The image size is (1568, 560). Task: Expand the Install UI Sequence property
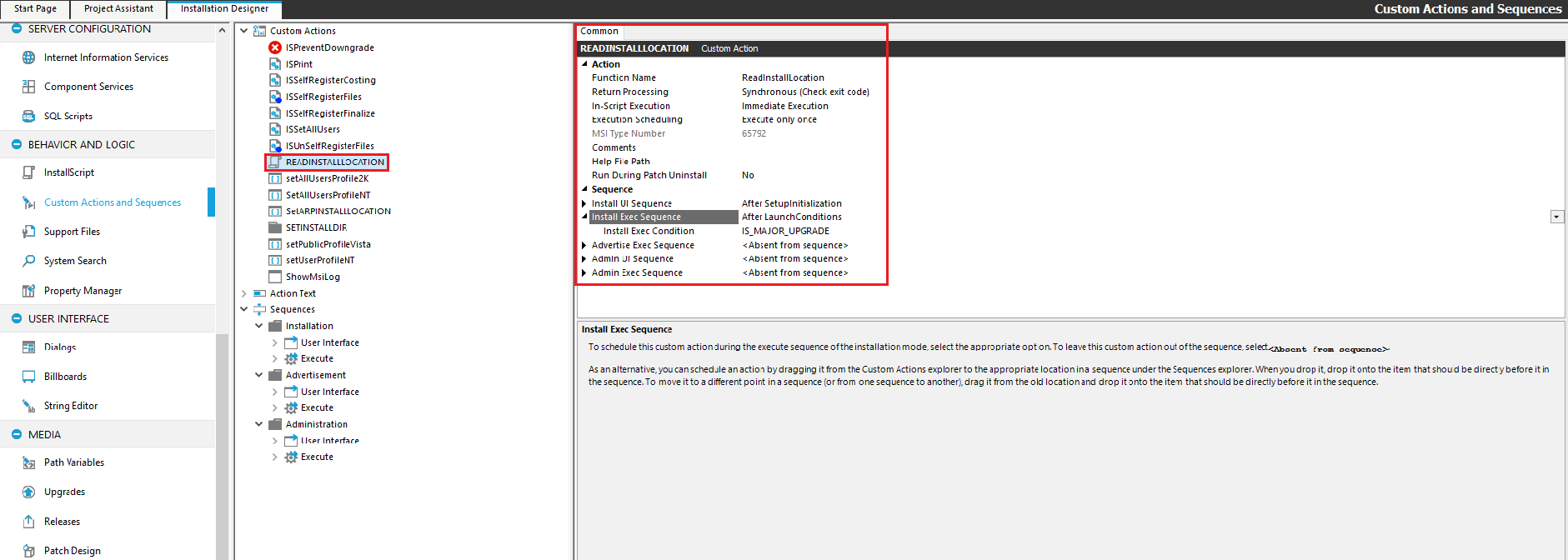pos(584,203)
